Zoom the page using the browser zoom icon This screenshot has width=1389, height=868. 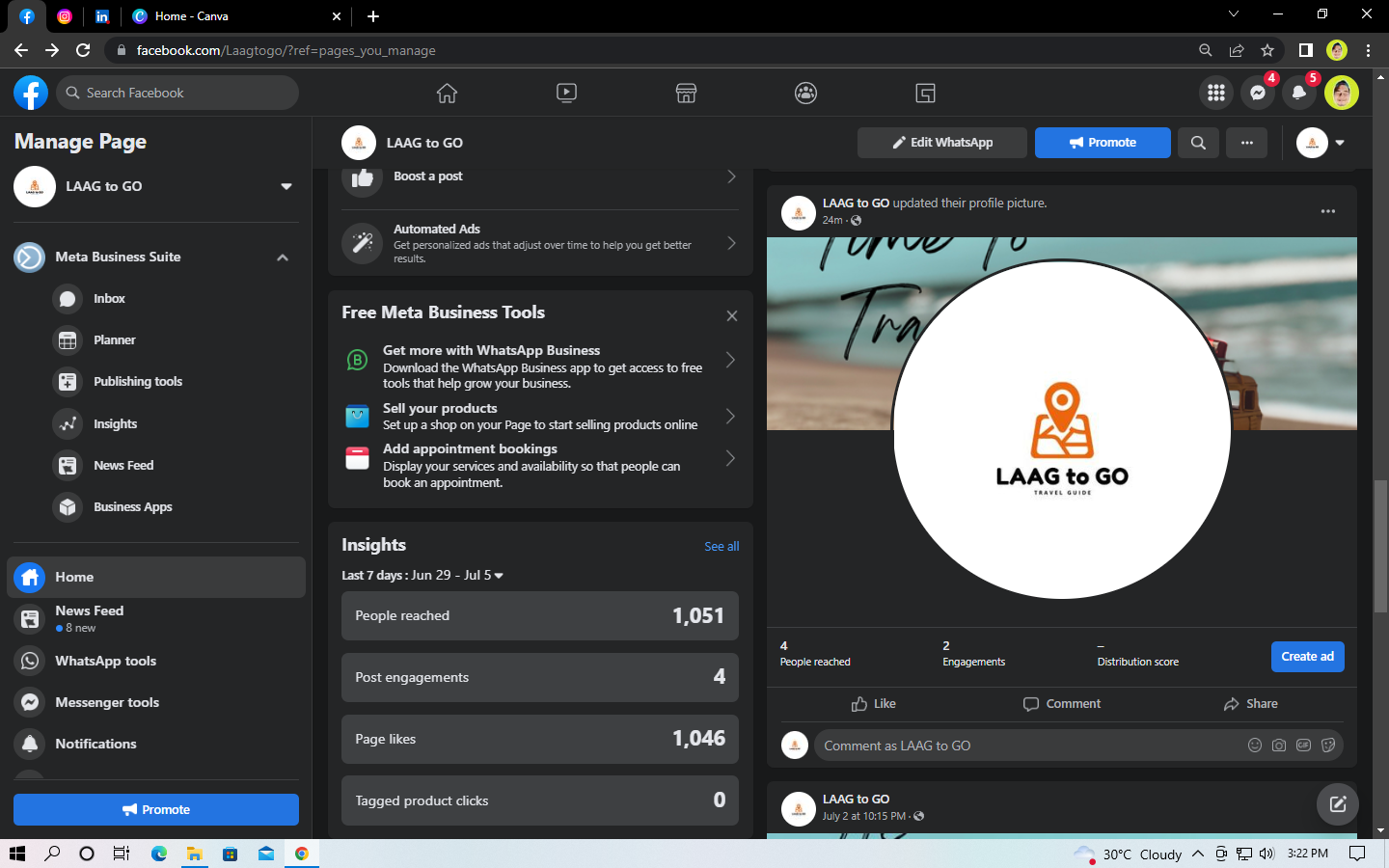pos(1206,50)
